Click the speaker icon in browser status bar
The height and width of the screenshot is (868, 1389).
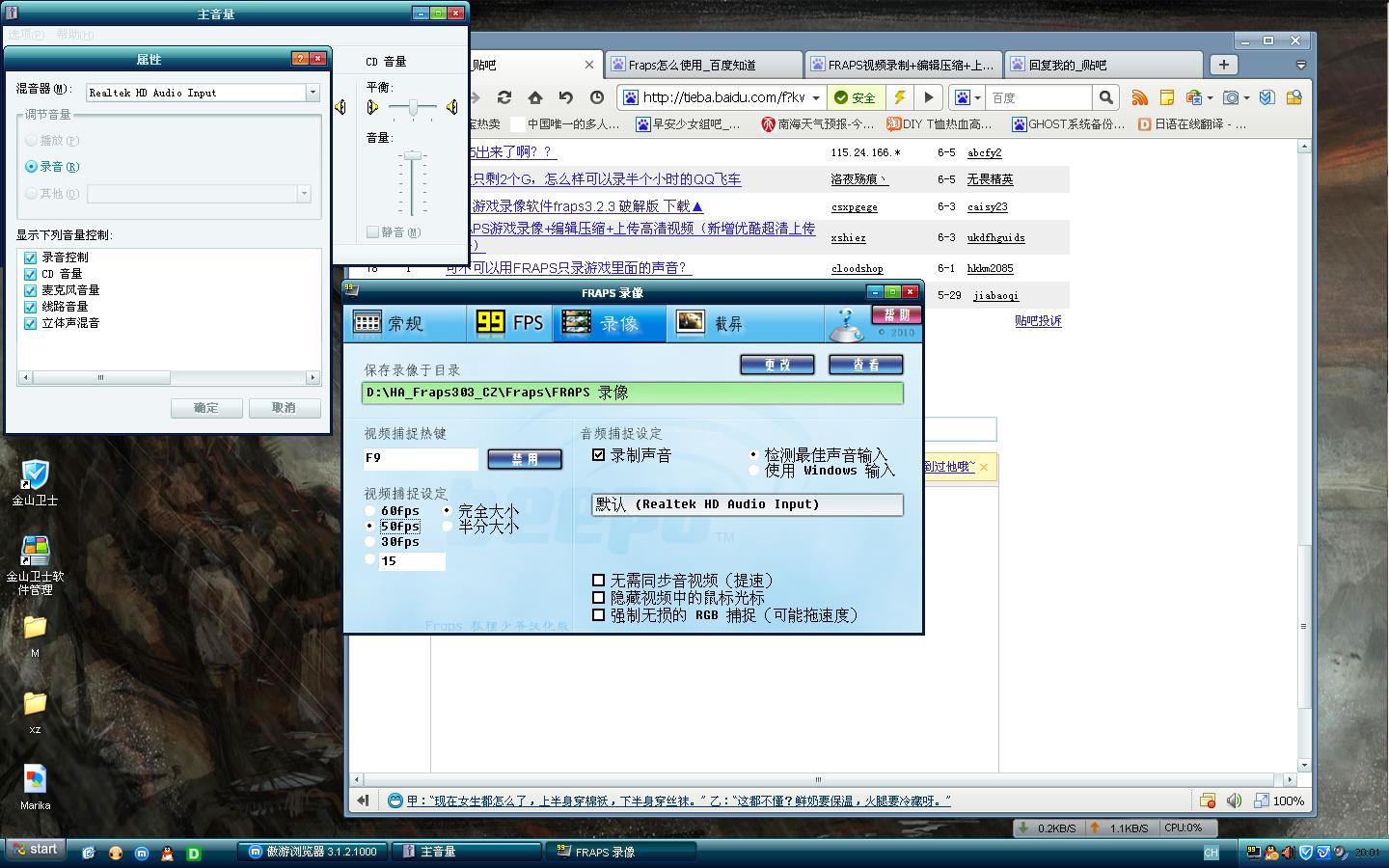pyautogui.click(x=1234, y=800)
